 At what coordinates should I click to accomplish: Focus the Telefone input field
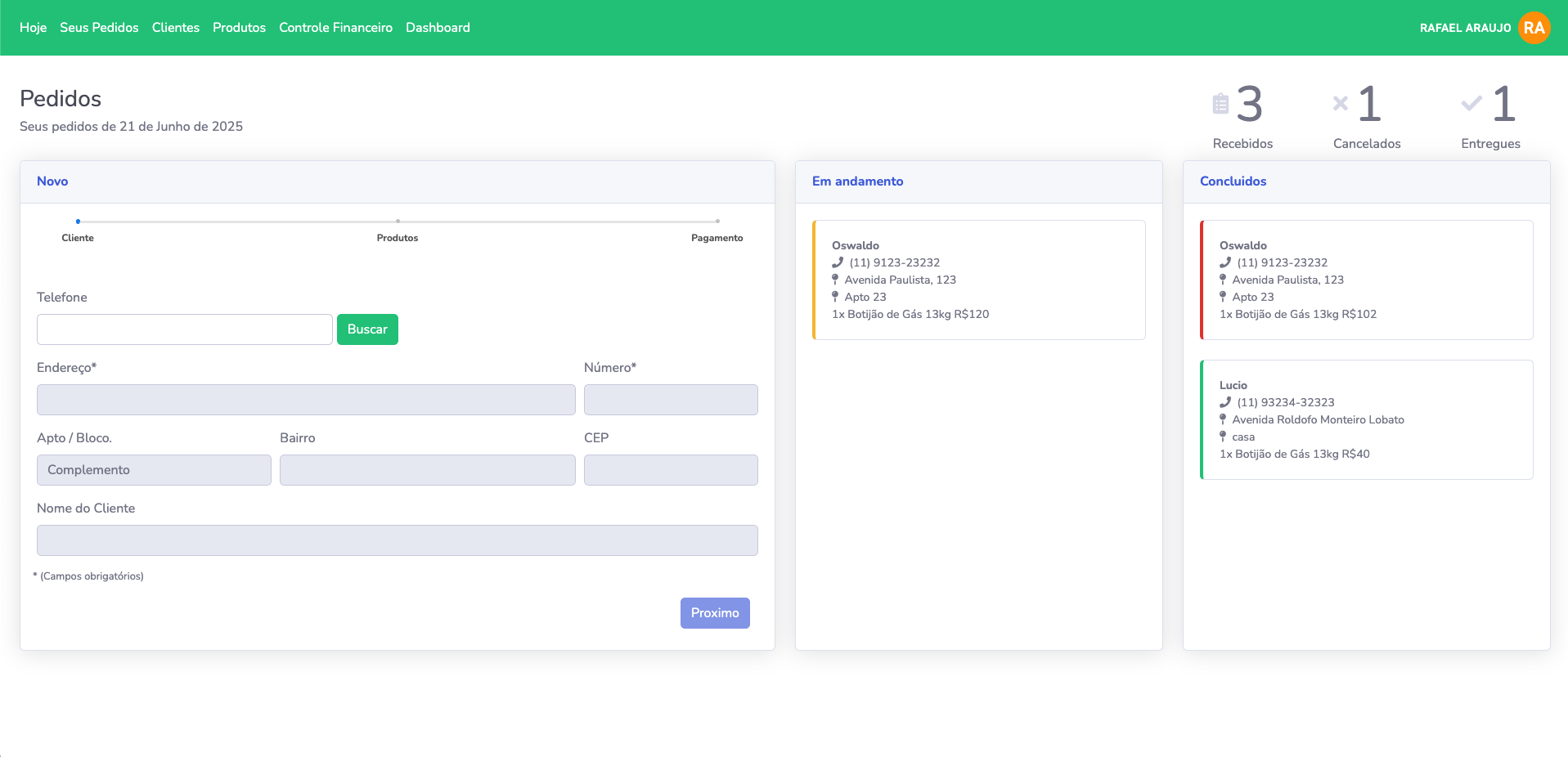tap(185, 329)
